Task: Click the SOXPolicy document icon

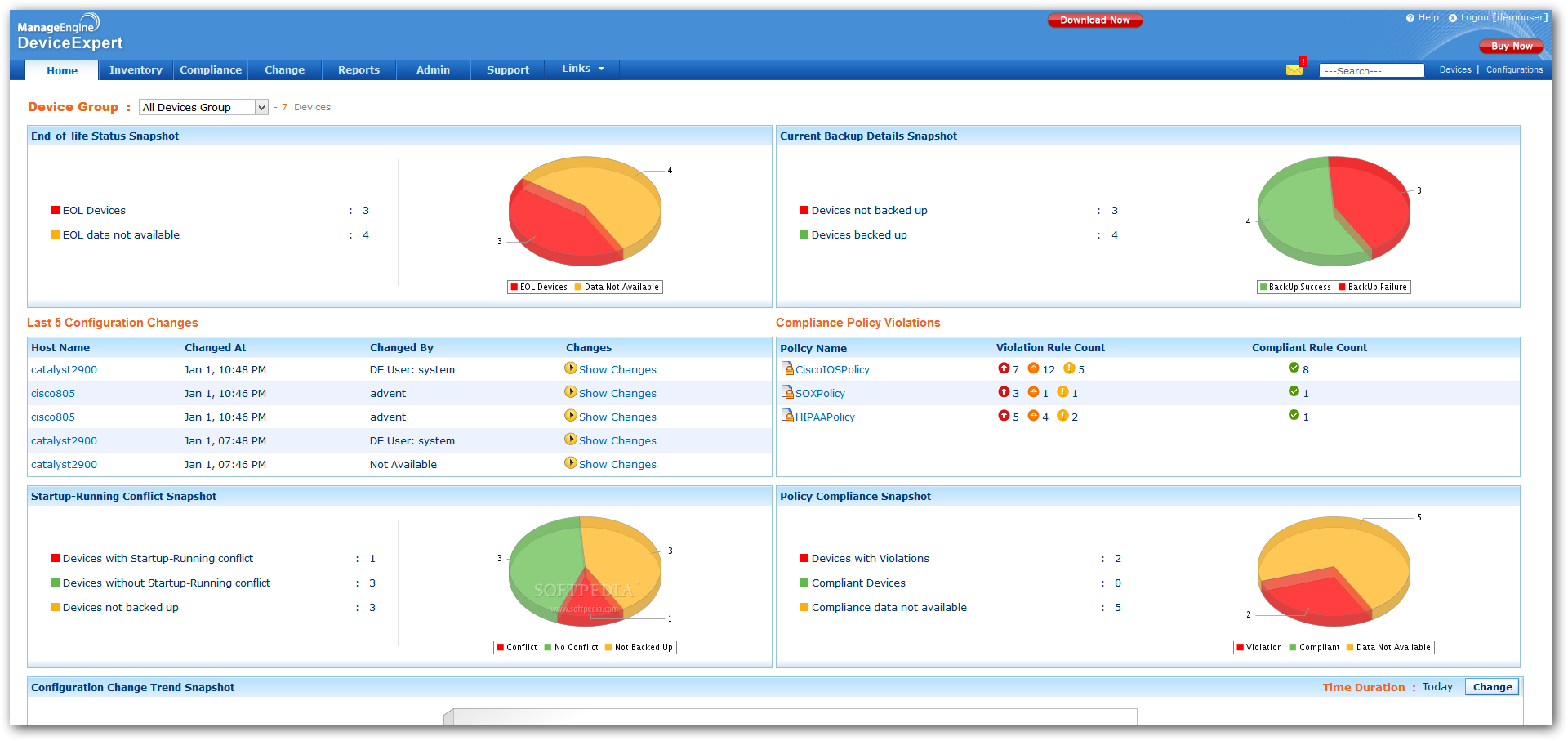Action: 787,392
